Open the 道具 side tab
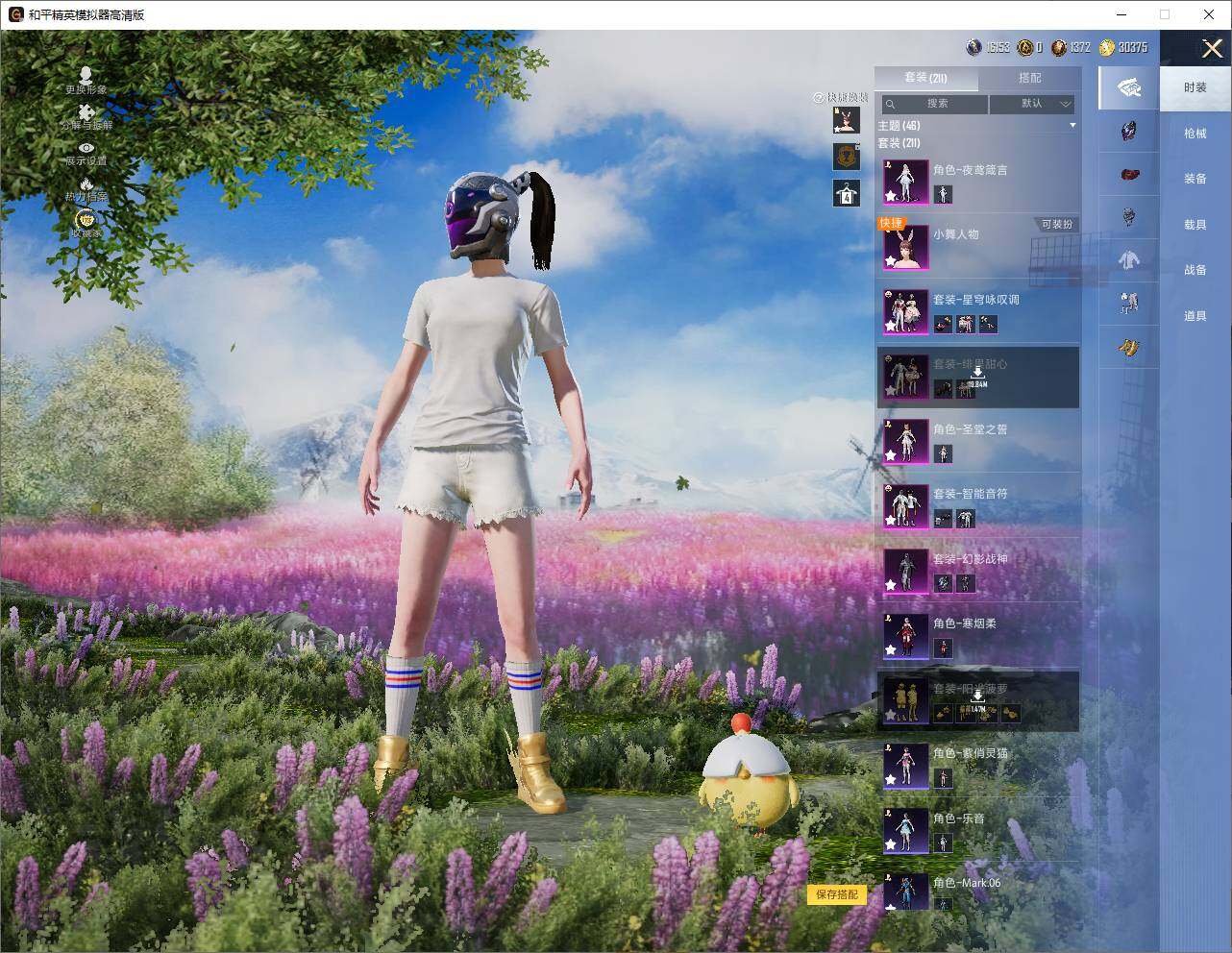This screenshot has height=953, width=1232. coord(1195,316)
